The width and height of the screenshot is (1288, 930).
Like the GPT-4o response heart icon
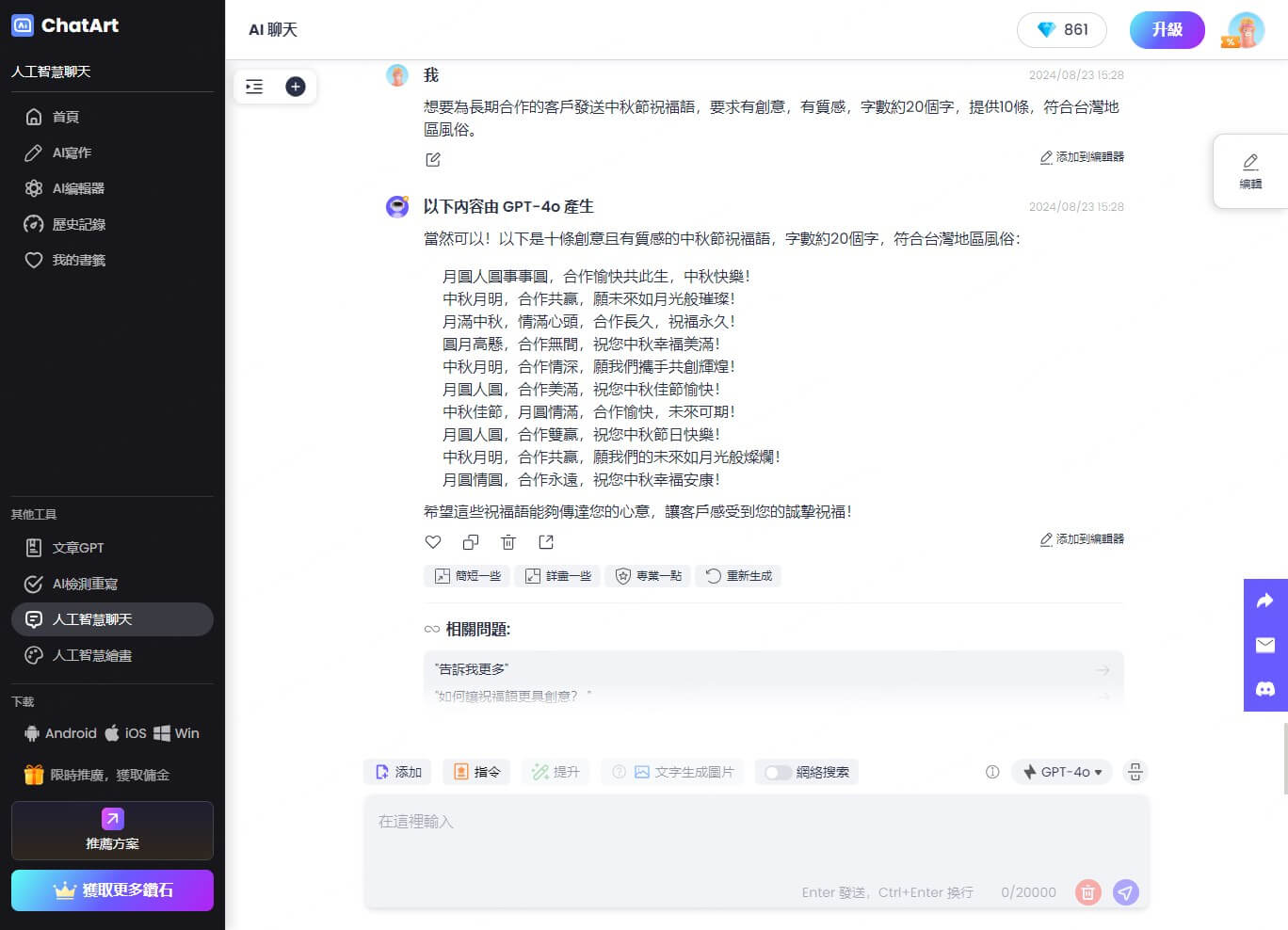pyautogui.click(x=433, y=542)
